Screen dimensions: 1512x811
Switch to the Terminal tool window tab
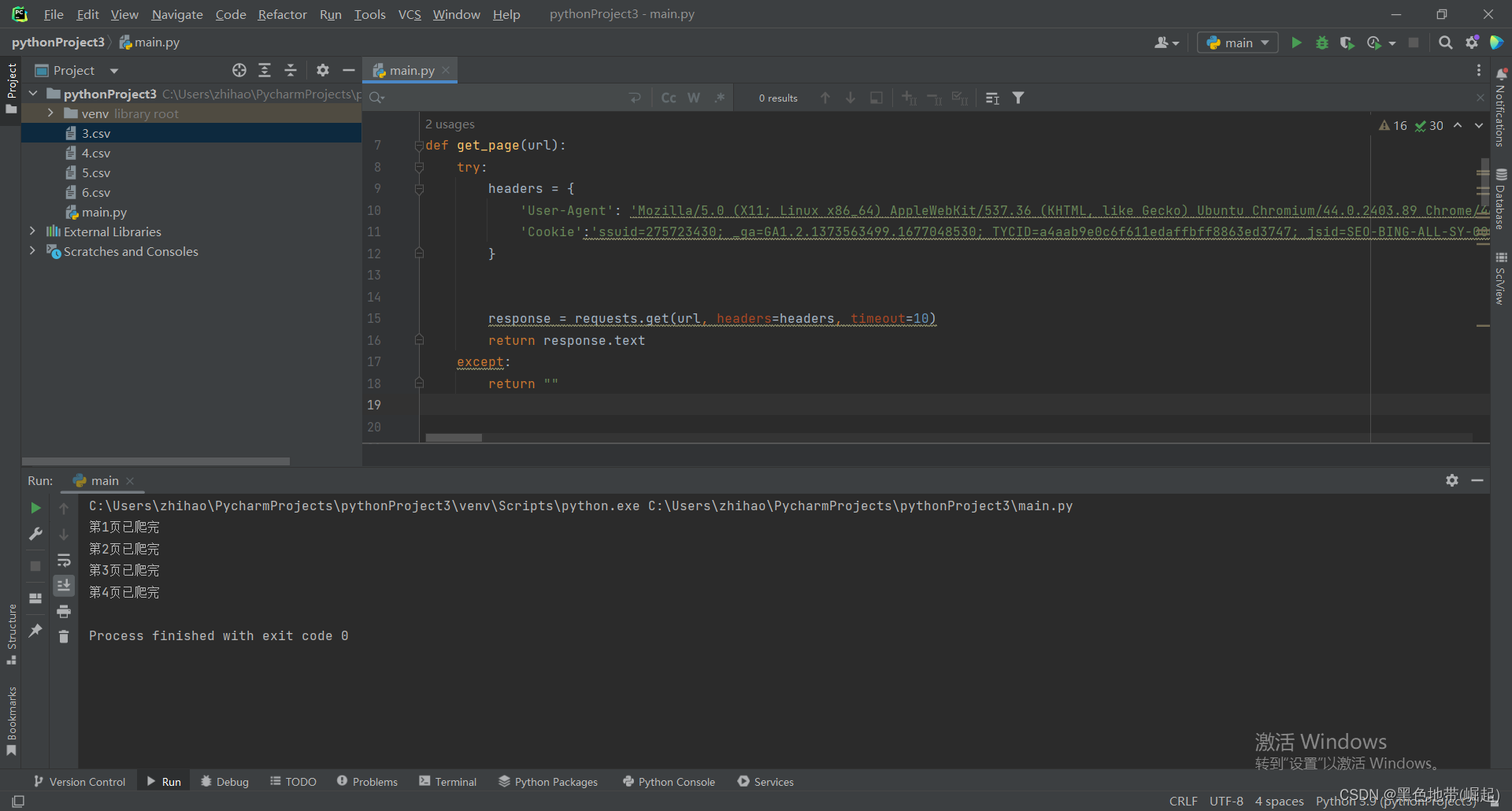pos(447,782)
